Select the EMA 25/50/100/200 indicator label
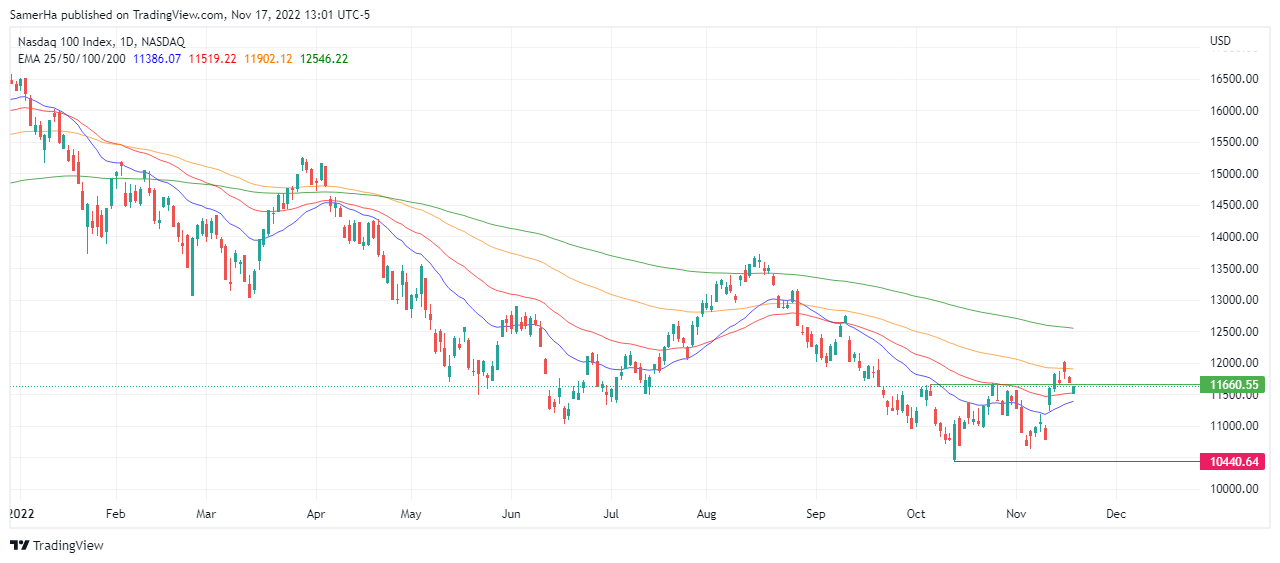 coord(72,59)
